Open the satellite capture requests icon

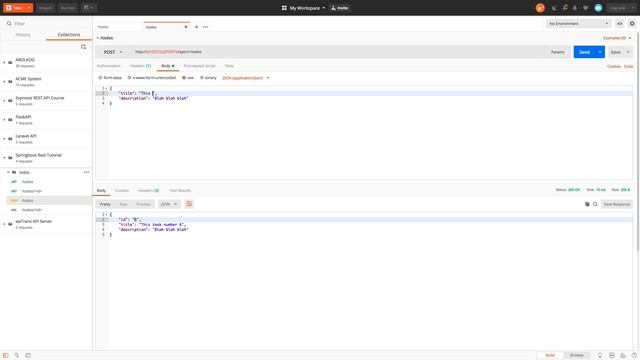pos(554,8)
